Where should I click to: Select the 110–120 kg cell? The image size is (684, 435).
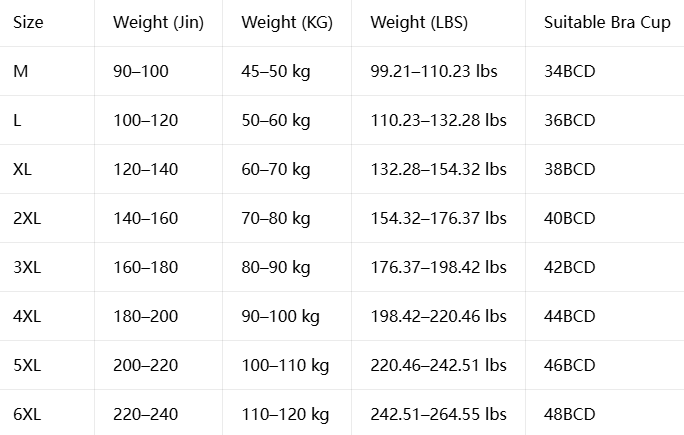pyautogui.click(x=285, y=414)
